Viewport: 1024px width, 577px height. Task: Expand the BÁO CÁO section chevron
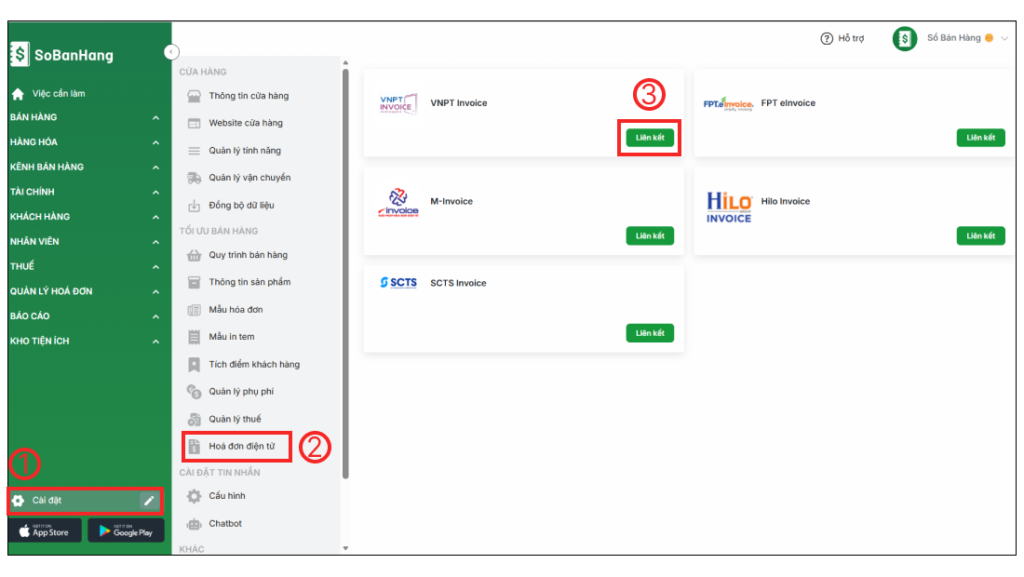[x=156, y=317]
